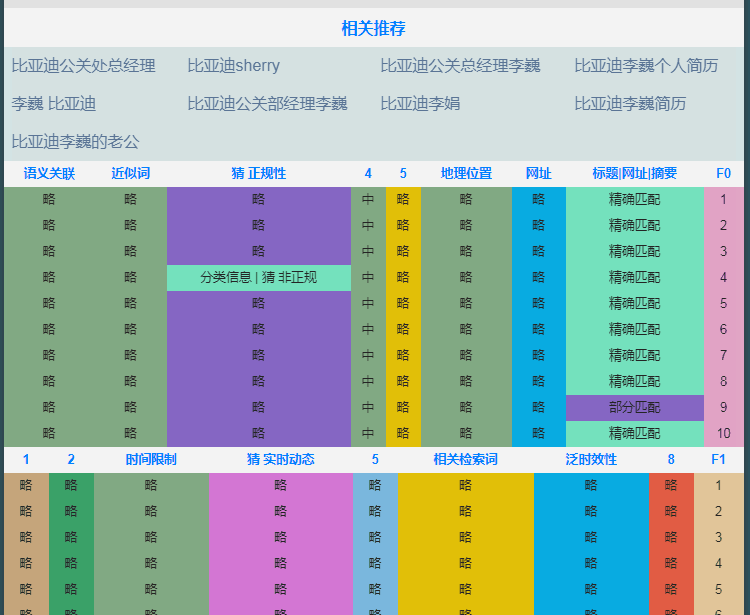Select the 地理位置 column header
The height and width of the screenshot is (615, 750).
pos(466,174)
